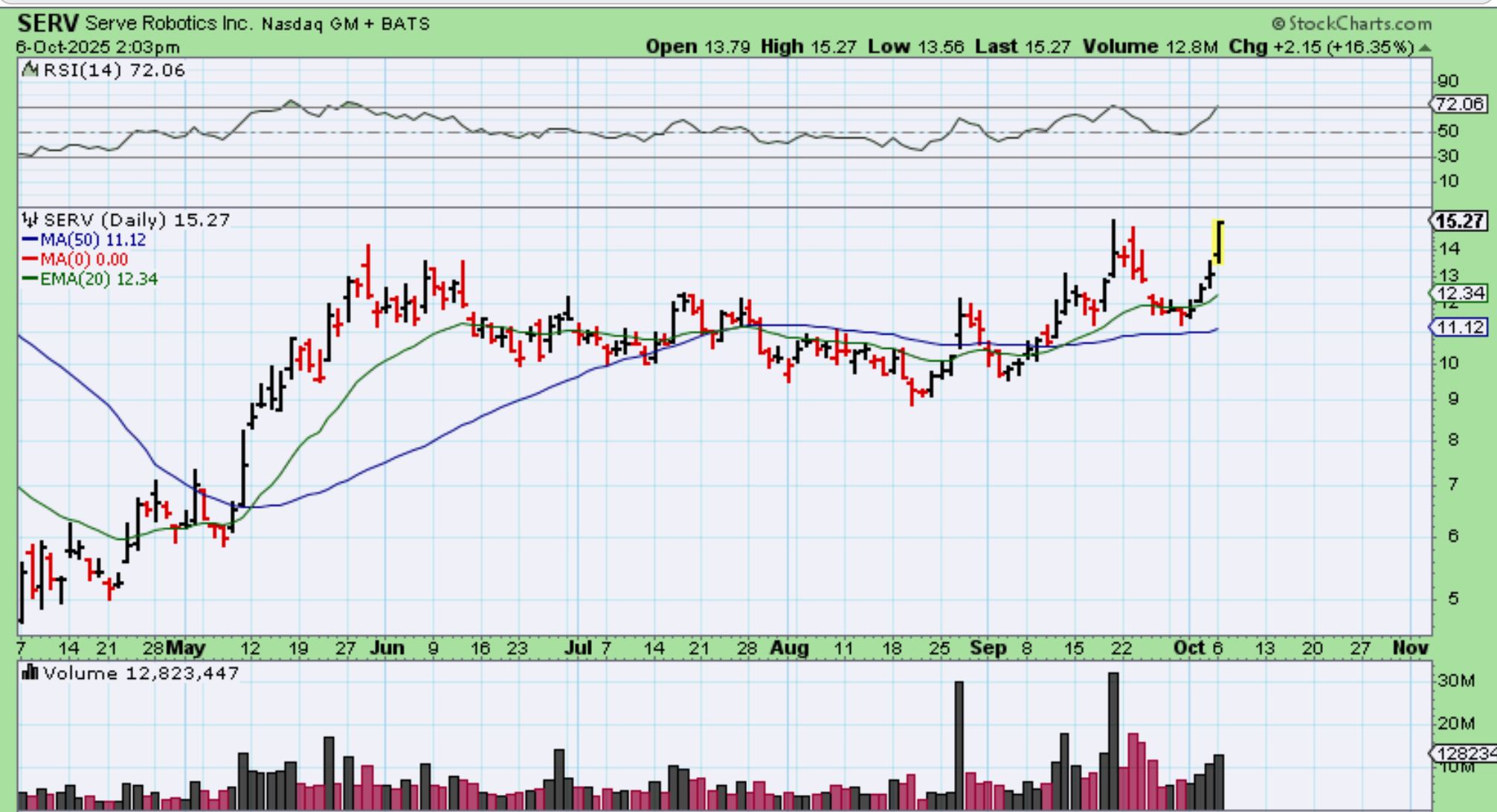Click the SERV Daily price bars icon

tap(30, 220)
